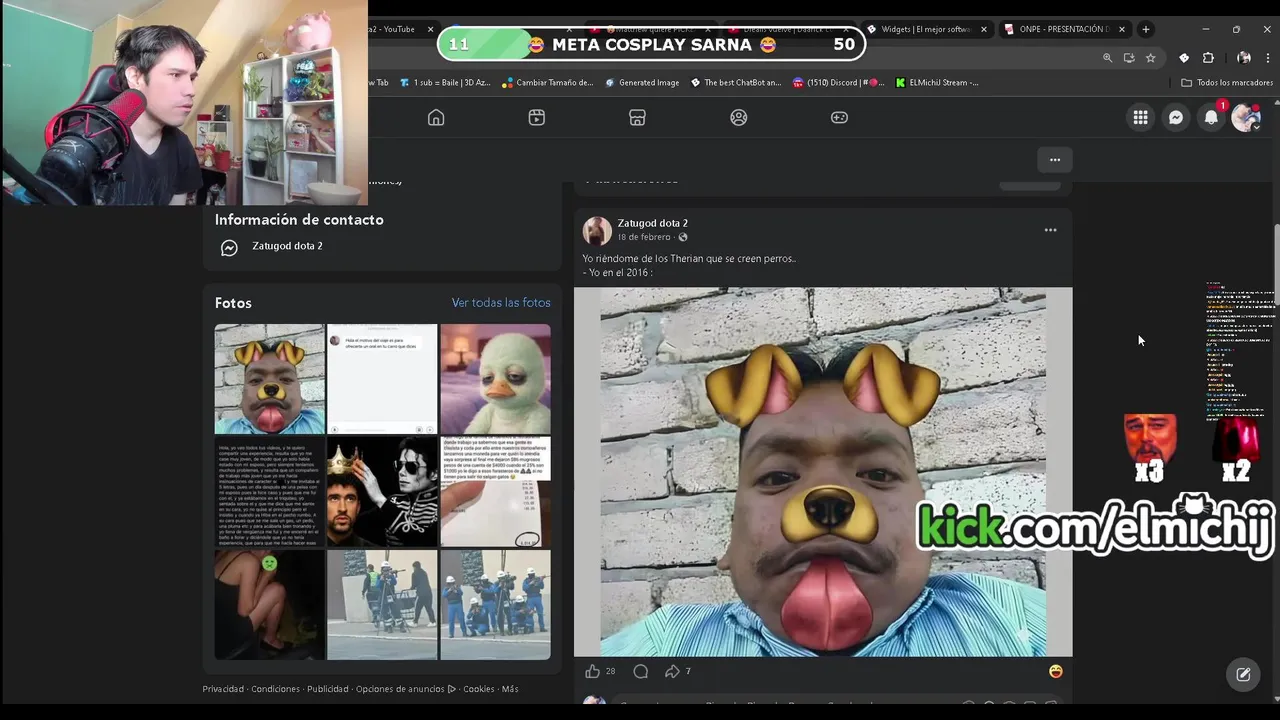This screenshot has height=720, width=1280.
Task: Click the comment bubble icon on post
Action: point(641,671)
